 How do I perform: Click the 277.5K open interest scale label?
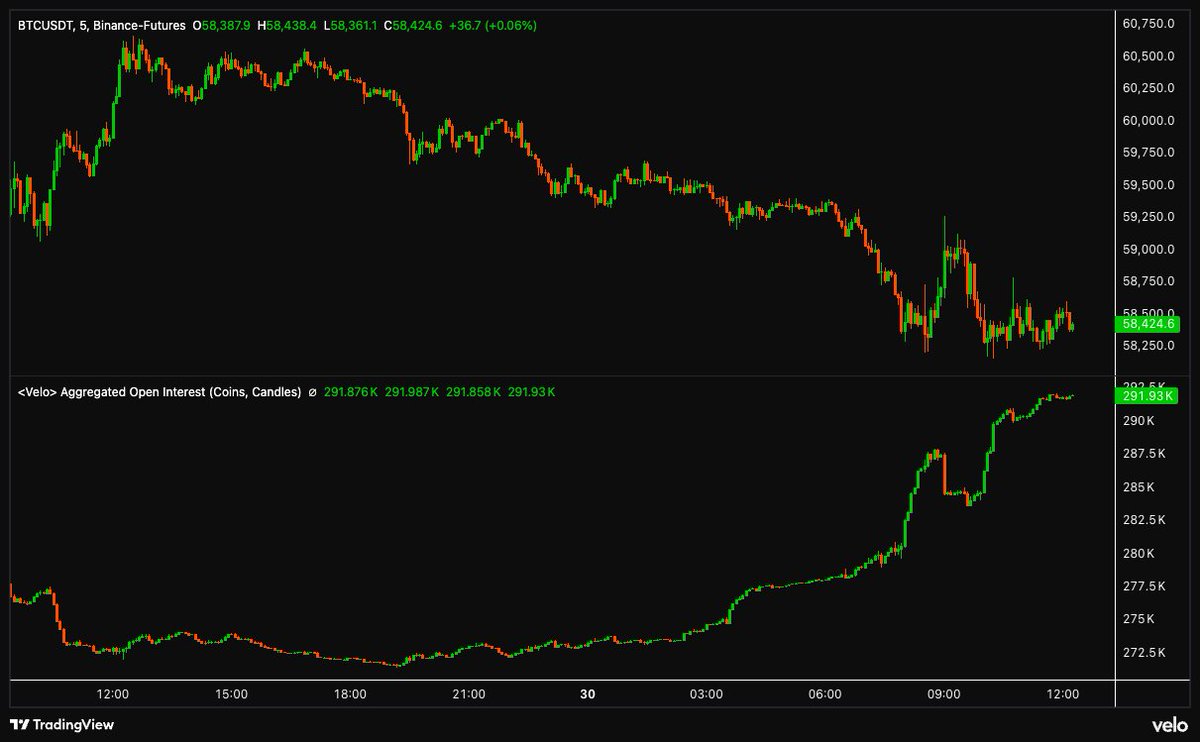1144,586
